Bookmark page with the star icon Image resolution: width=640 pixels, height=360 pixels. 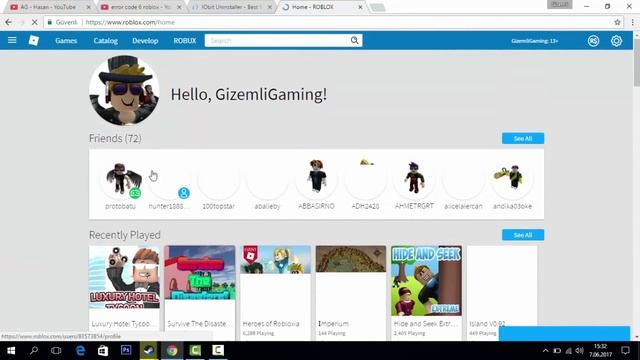617,22
